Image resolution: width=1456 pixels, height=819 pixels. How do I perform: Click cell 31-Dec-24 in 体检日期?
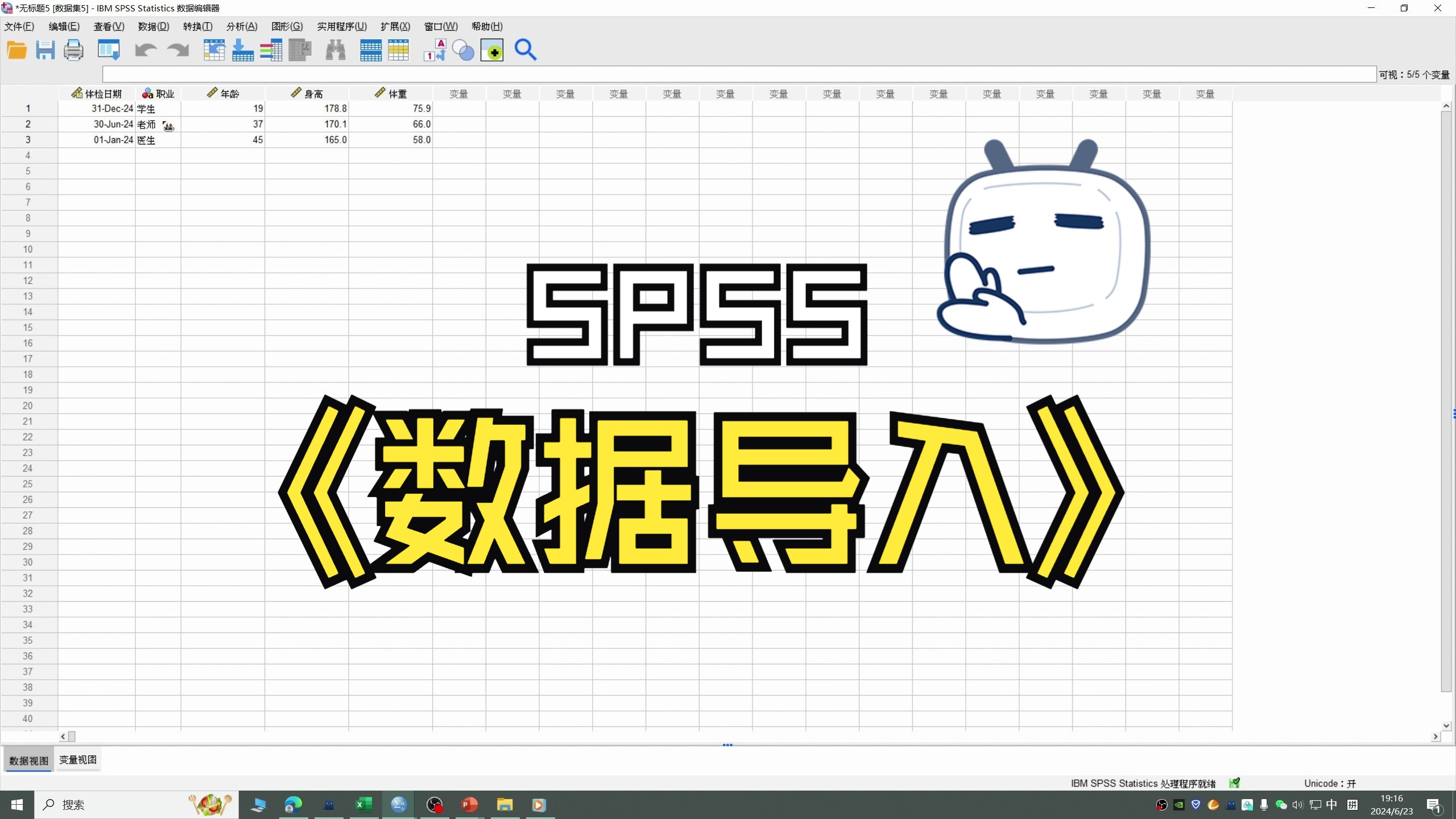(97, 109)
